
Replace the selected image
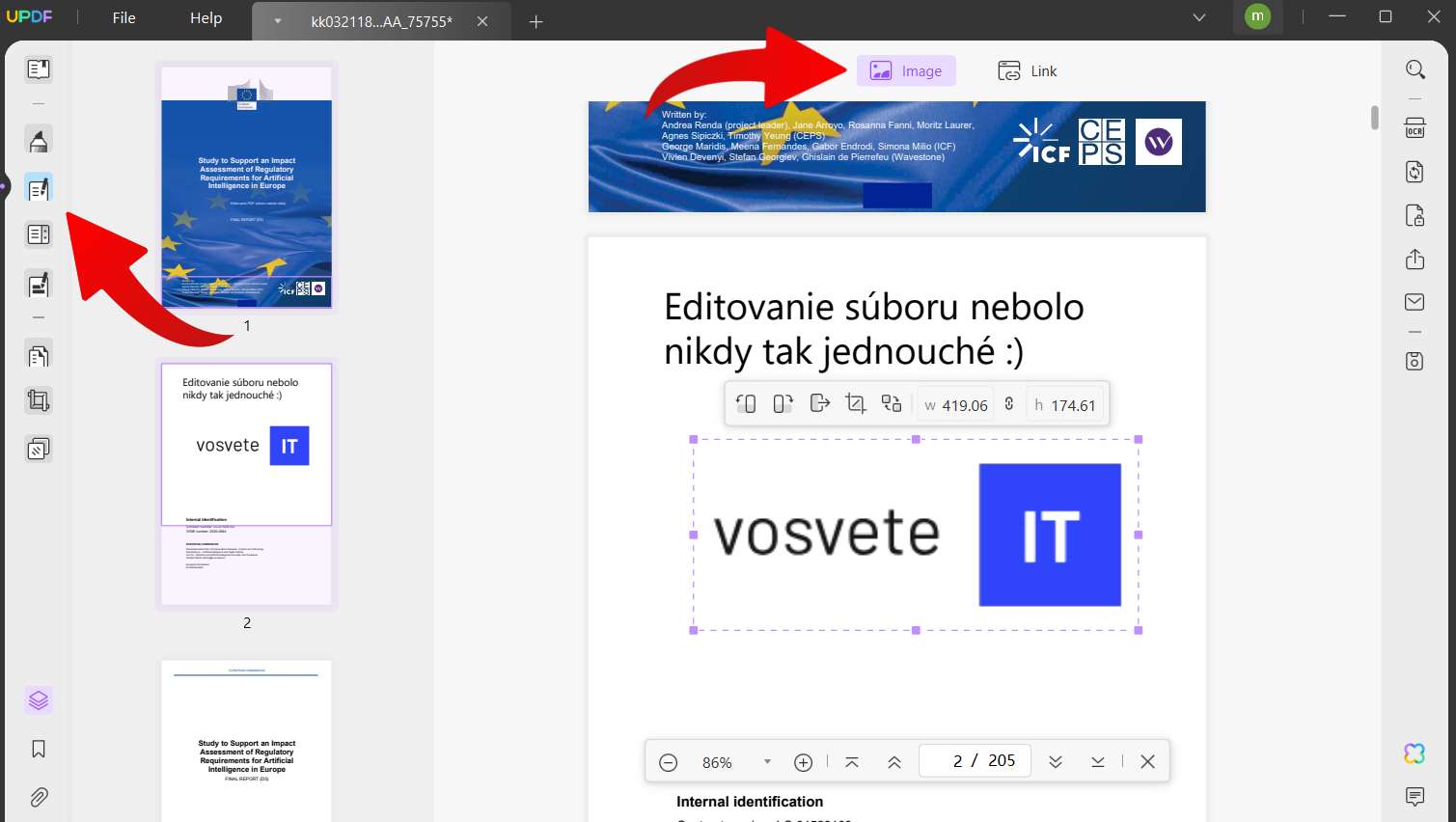[892, 403]
